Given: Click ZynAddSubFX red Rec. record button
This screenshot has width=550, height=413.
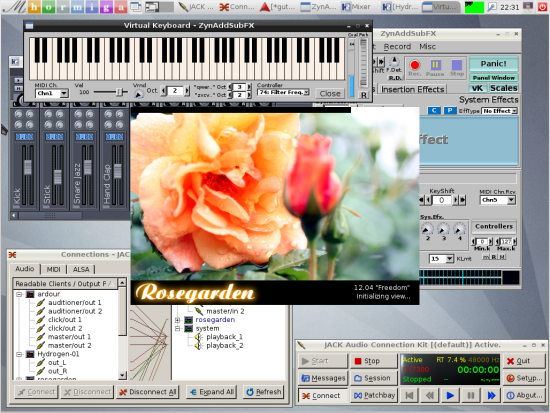Looking at the screenshot, I should [x=415, y=65].
